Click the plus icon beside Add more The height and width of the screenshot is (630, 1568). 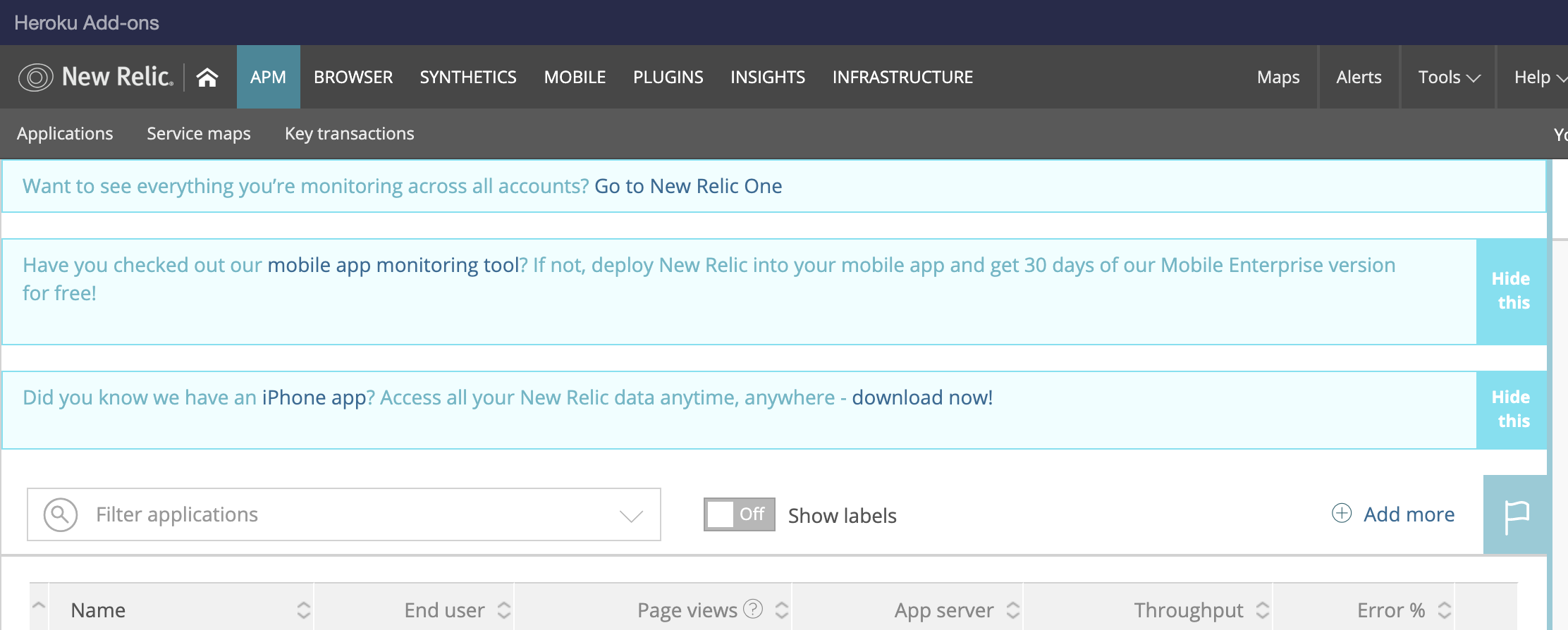1342,513
